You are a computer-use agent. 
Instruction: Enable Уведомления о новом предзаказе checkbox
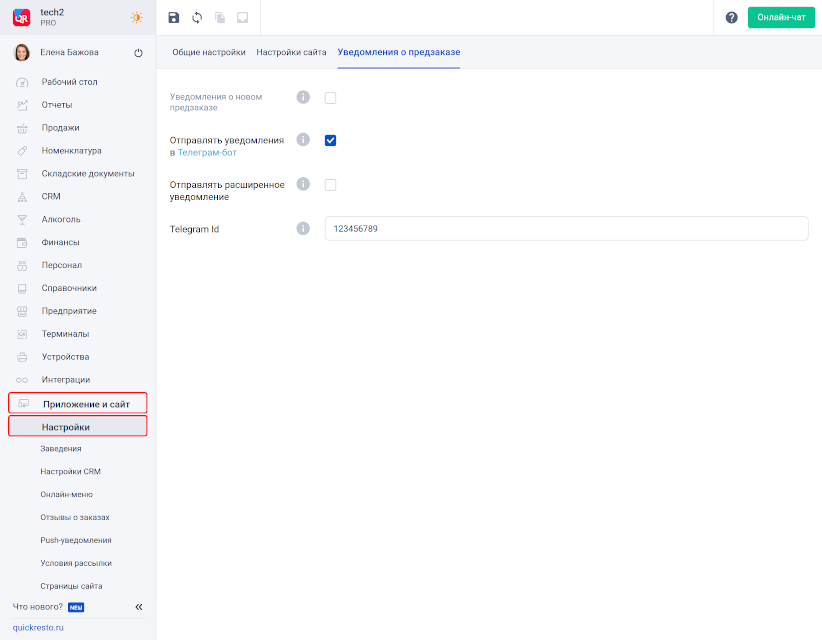coord(330,98)
